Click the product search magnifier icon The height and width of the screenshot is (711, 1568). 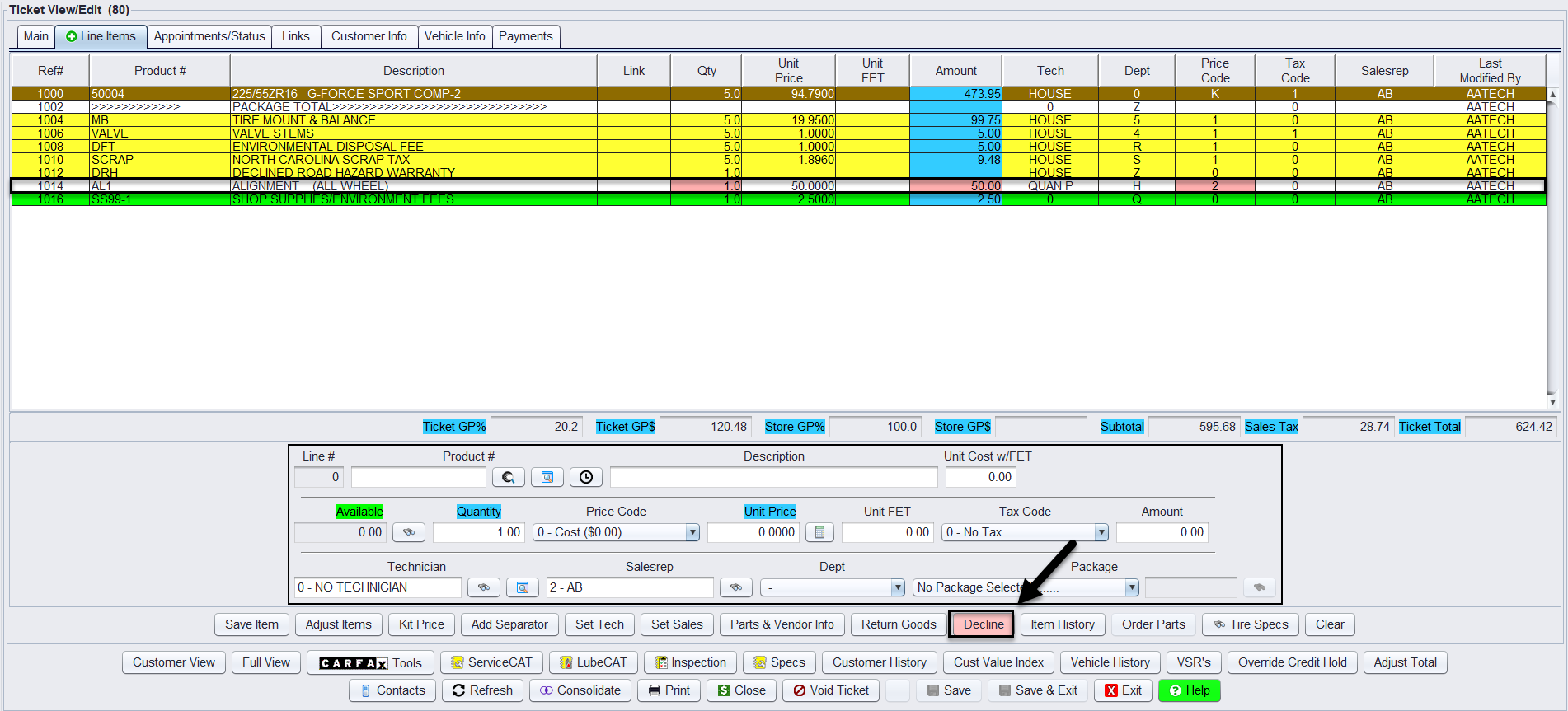[x=509, y=477]
